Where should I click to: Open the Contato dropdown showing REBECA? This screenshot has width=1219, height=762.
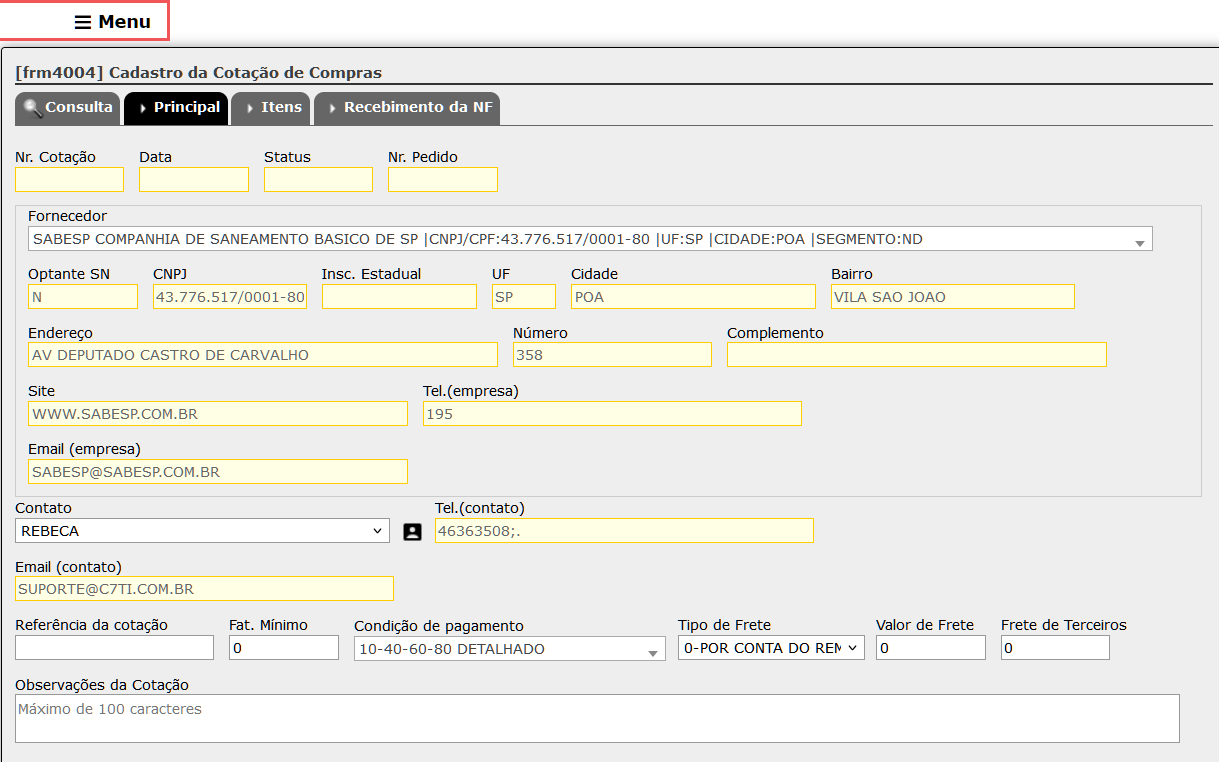point(202,531)
